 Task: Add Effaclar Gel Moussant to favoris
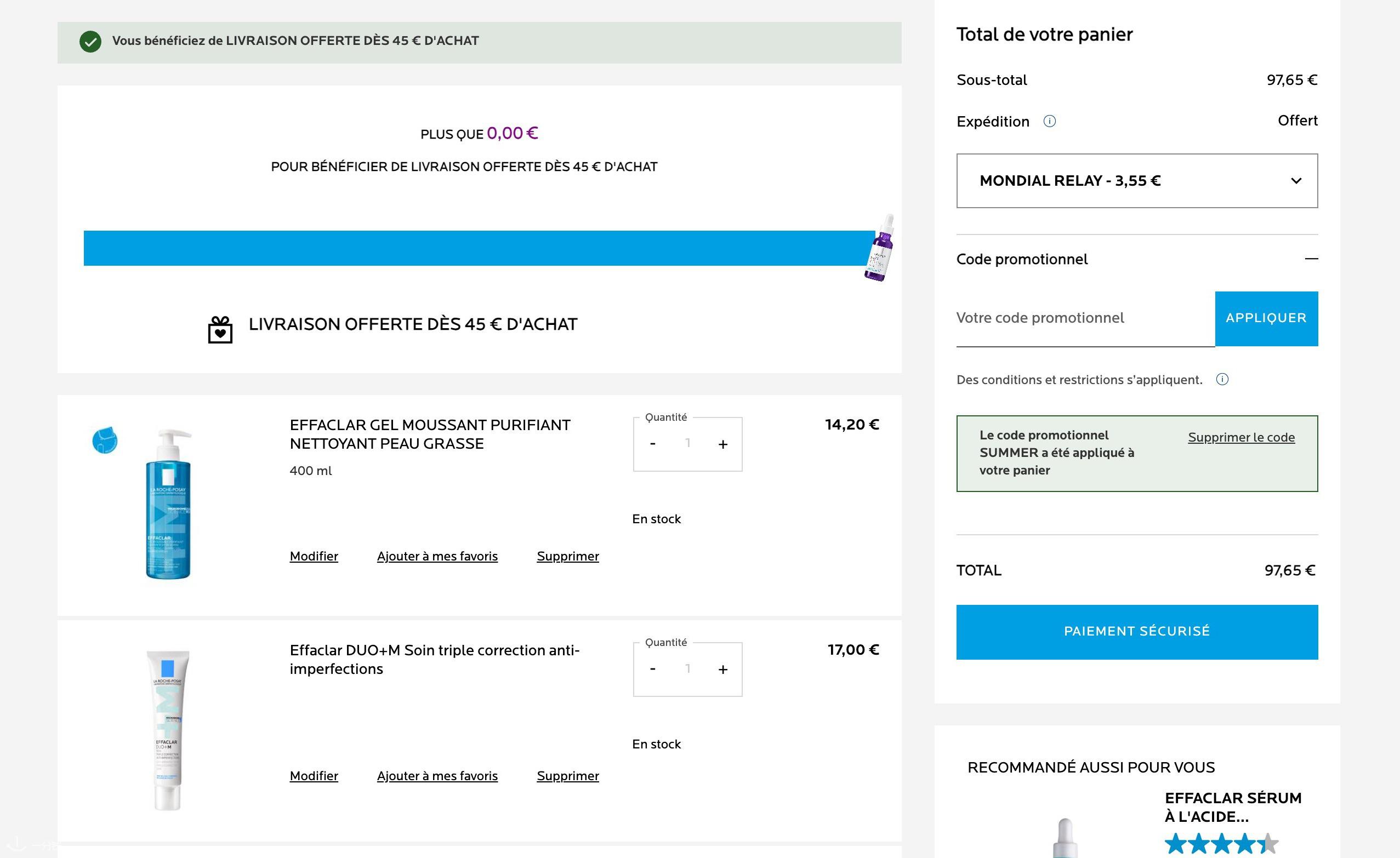click(437, 556)
